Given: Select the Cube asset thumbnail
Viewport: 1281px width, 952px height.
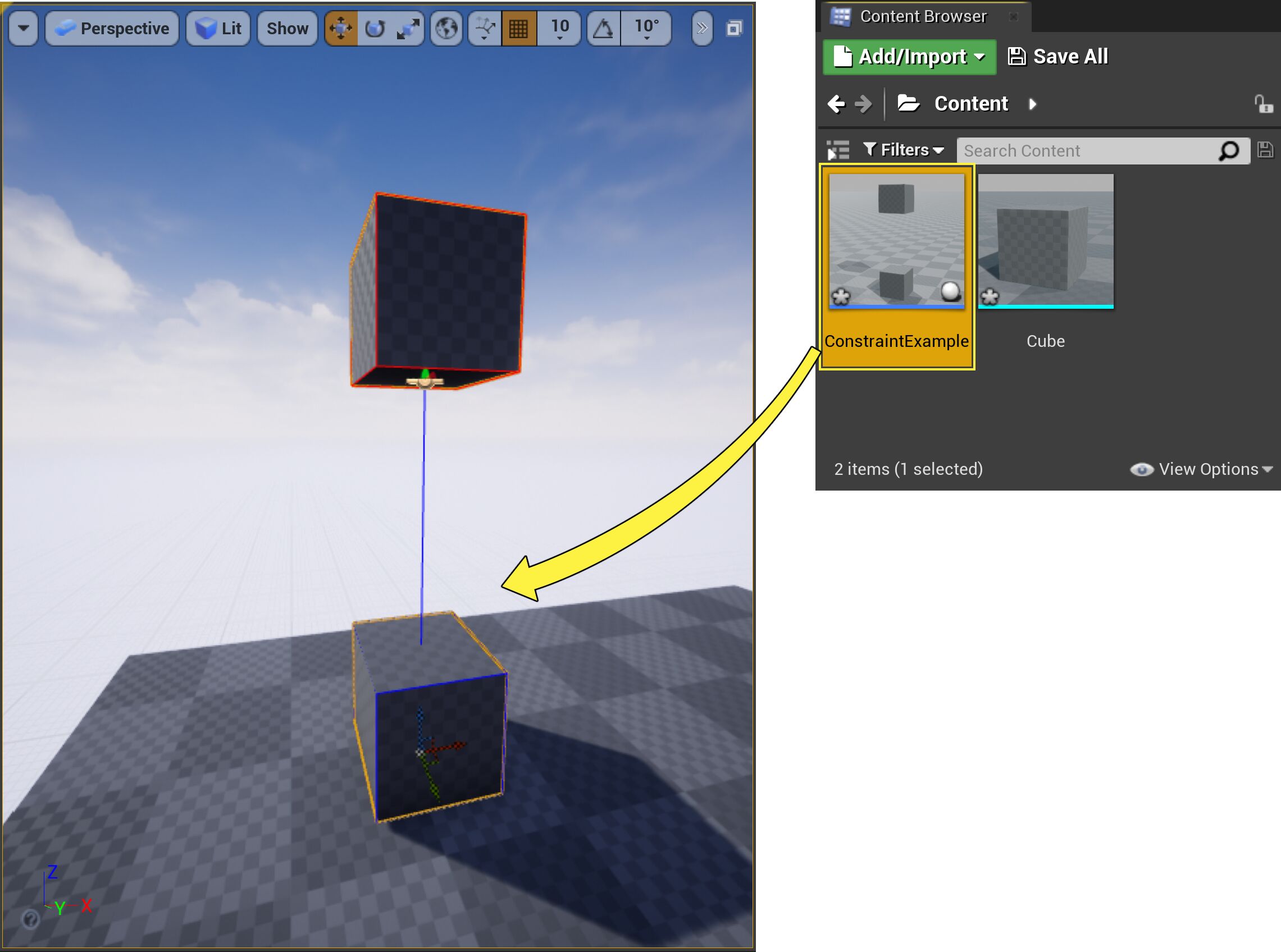Looking at the screenshot, I should (1045, 242).
